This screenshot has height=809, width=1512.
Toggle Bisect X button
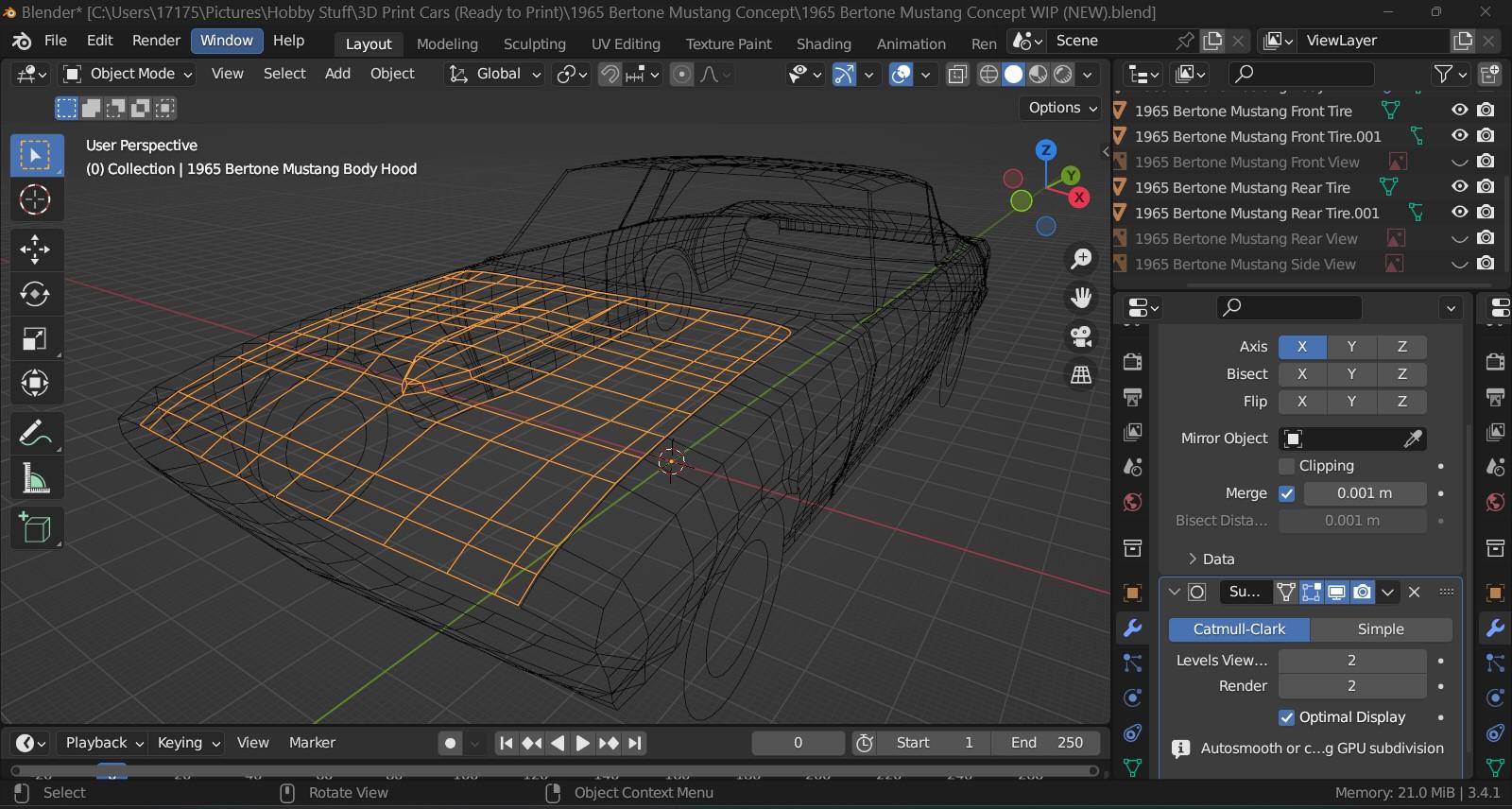pyautogui.click(x=1302, y=374)
